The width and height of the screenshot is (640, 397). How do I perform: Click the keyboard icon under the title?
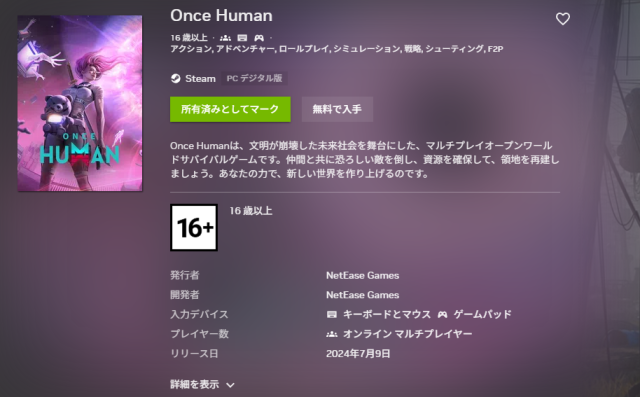[x=242, y=38]
